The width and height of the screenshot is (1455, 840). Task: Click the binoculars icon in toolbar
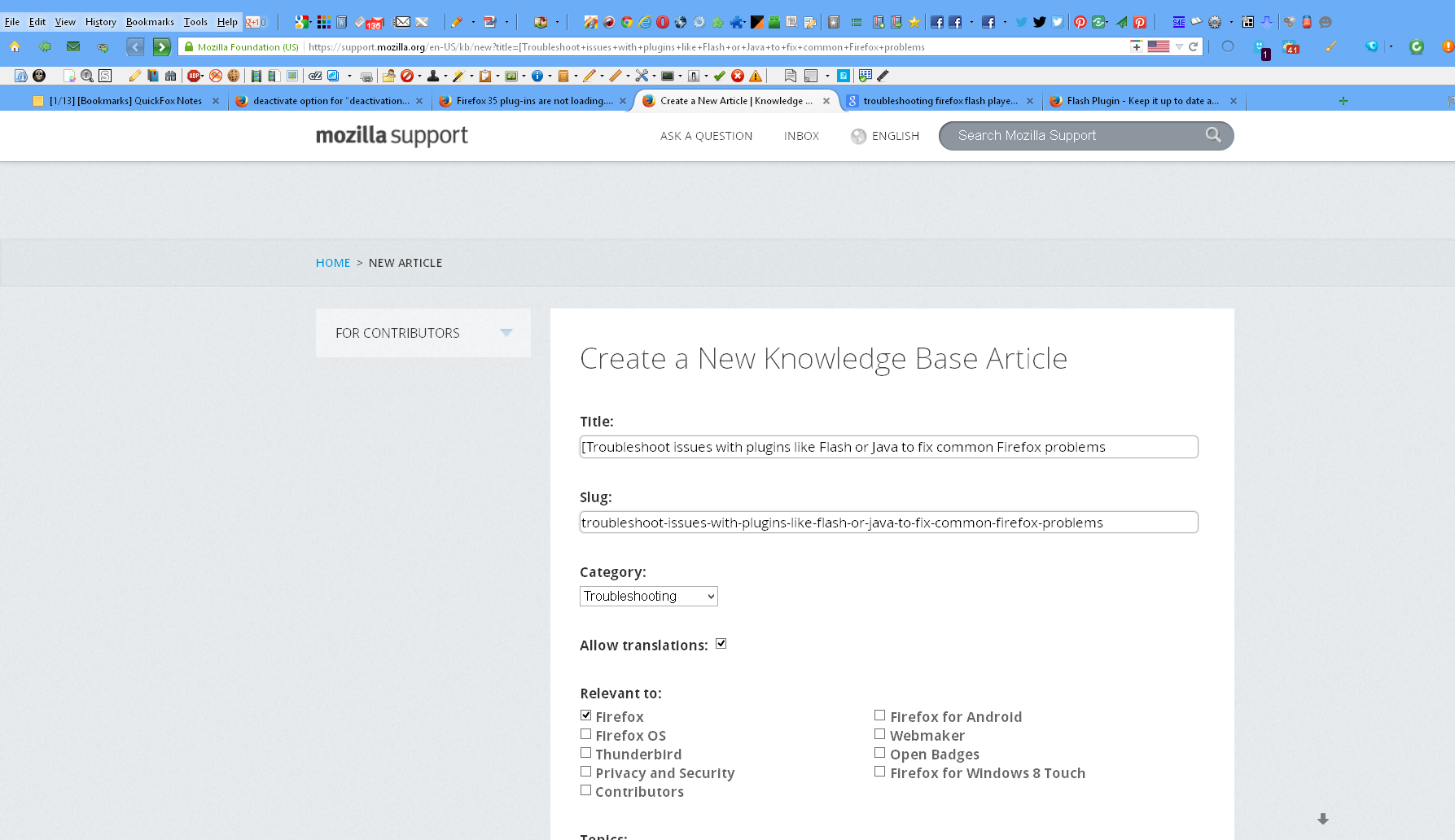171,76
